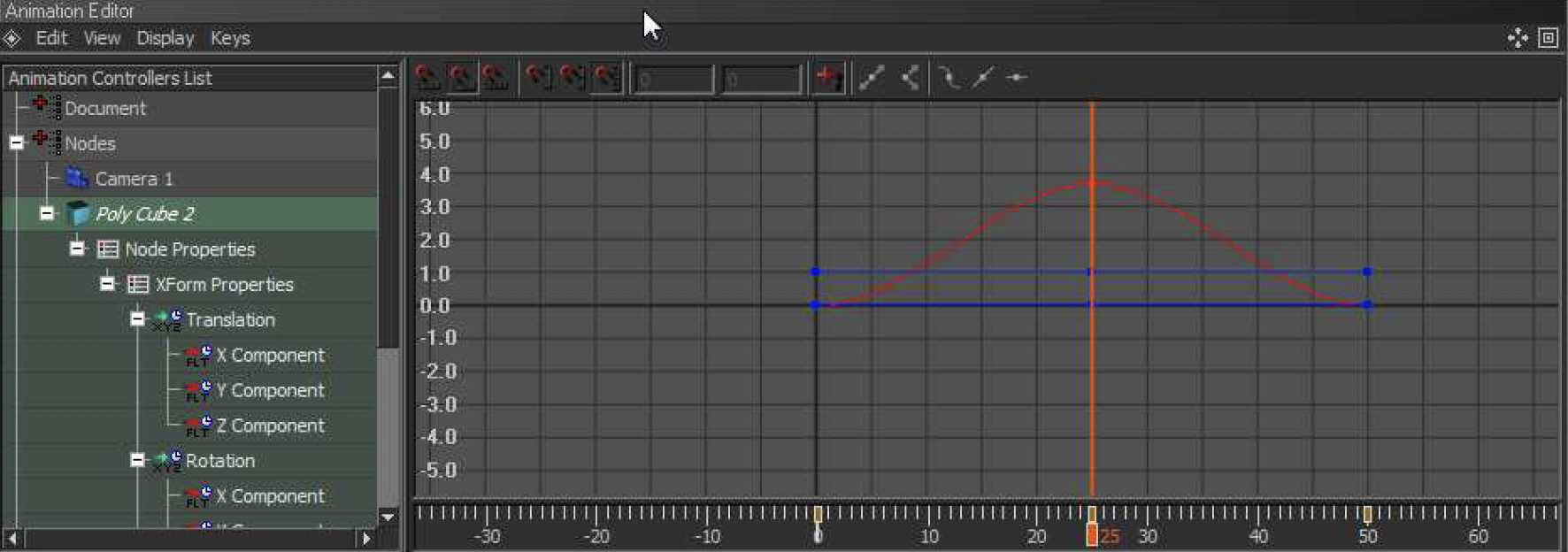Click the Camera 1 node icon
Image resolution: width=1568 pixels, height=552 pixels.
pyautogui.click(x=77, y=178)
